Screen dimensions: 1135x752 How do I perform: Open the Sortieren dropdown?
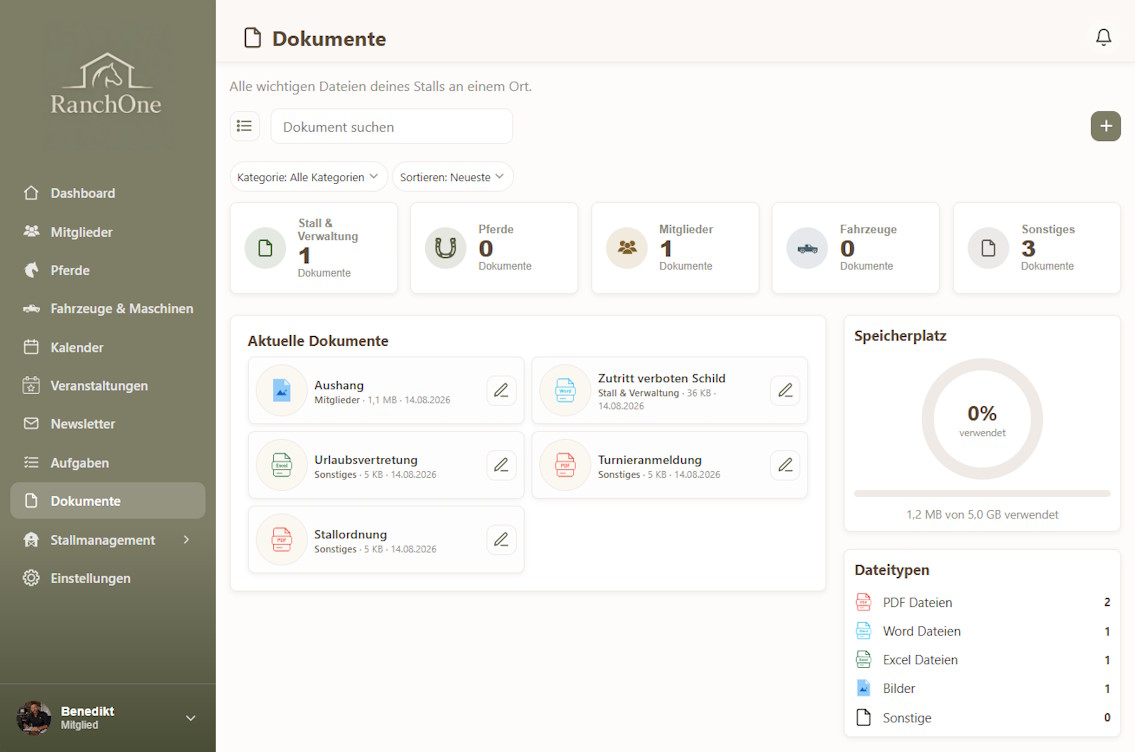[452, 177]
